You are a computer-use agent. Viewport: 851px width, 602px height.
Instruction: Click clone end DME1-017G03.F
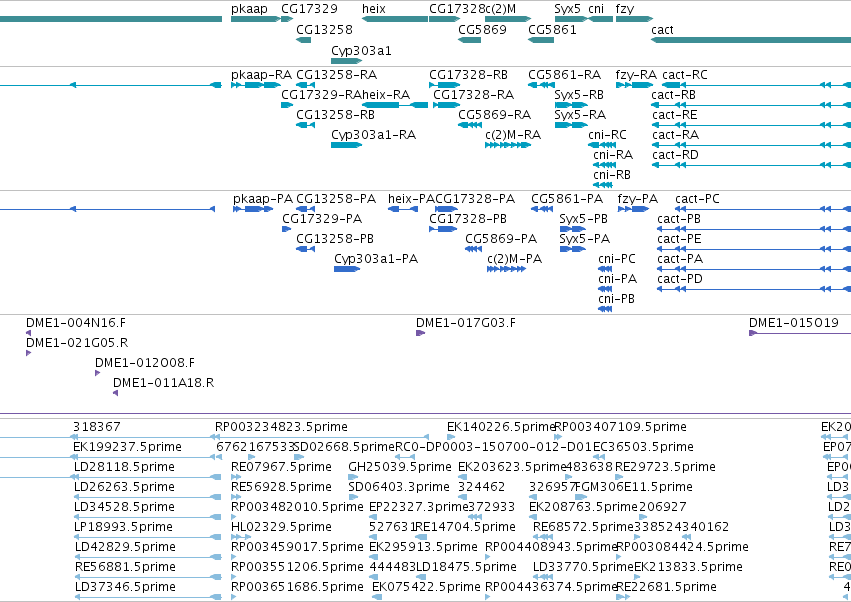click(x=421, y=333)
